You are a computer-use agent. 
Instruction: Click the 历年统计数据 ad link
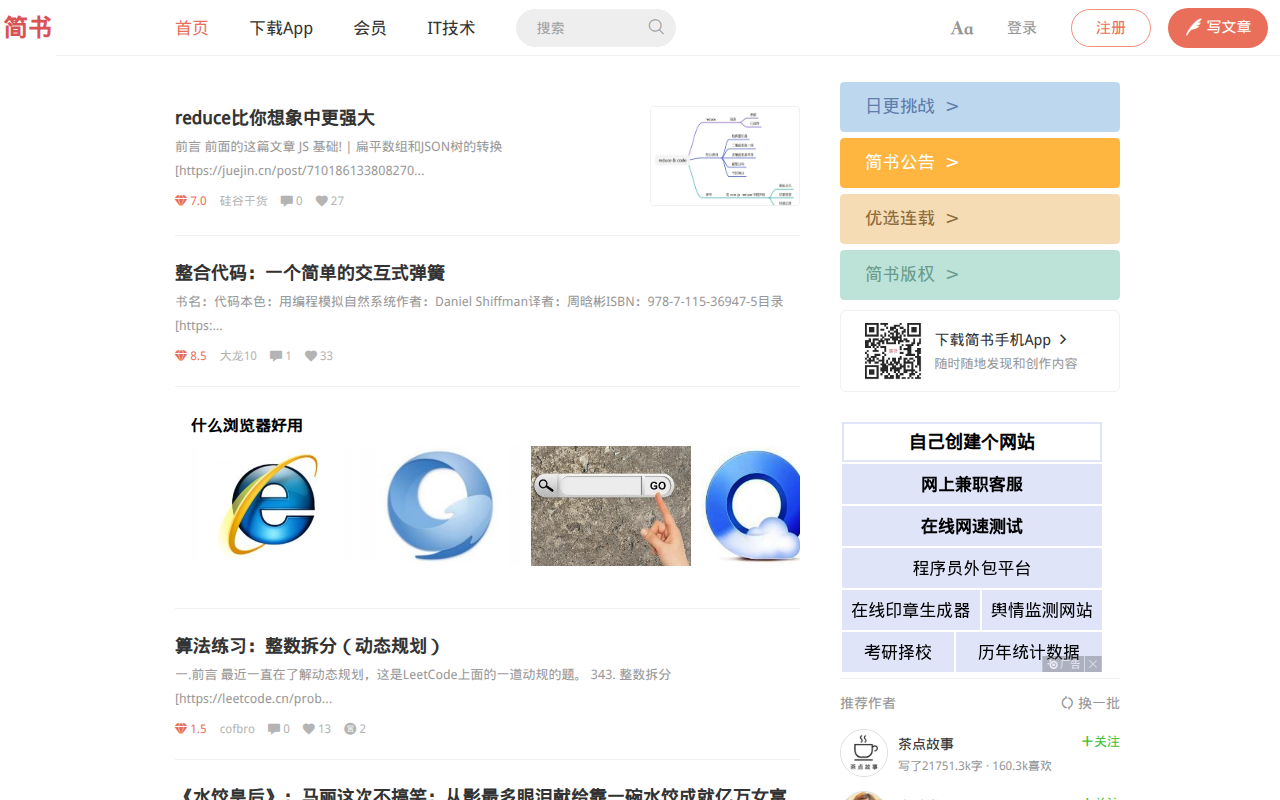click(1029, 652)
